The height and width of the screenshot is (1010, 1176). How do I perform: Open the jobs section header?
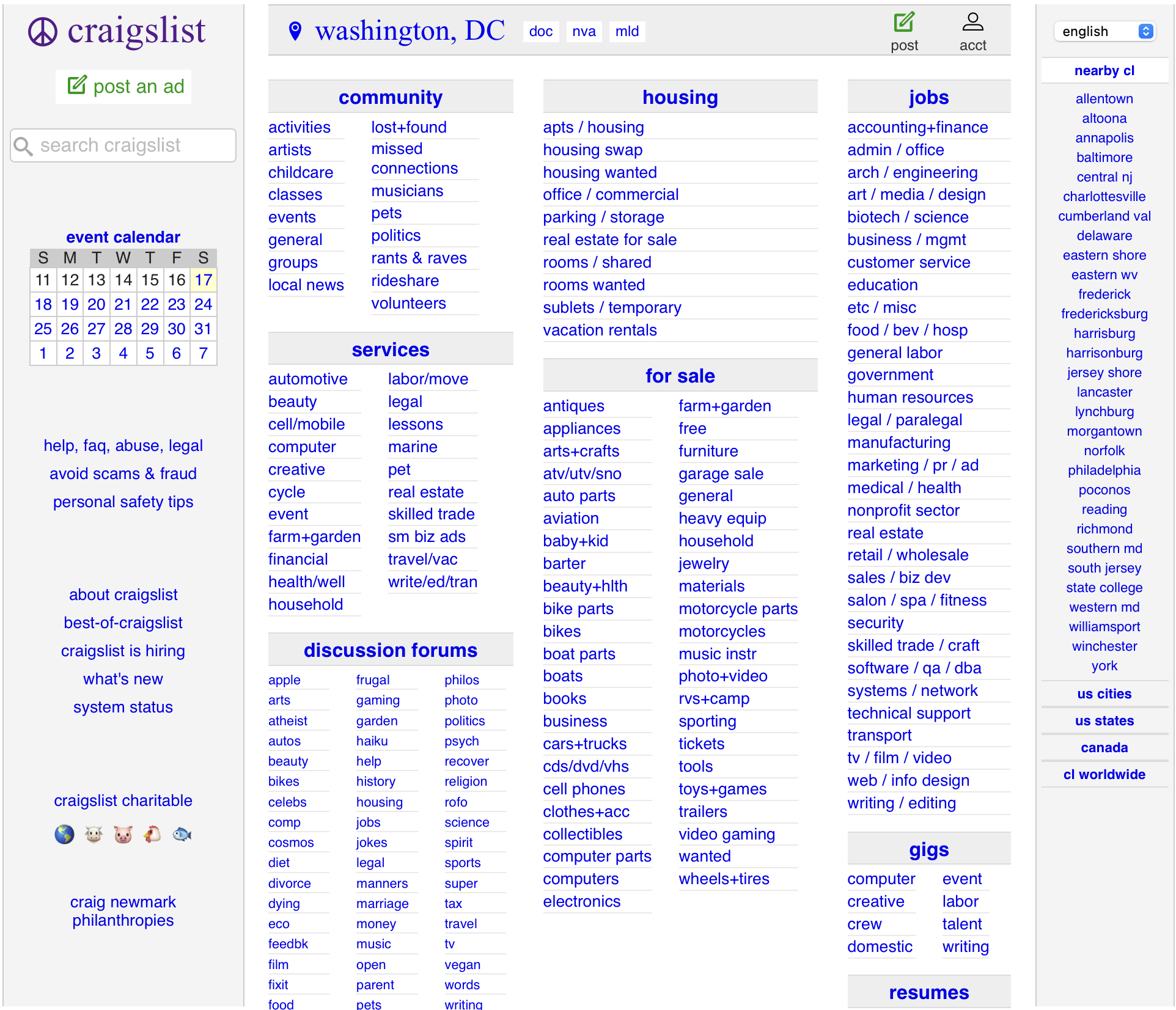[928, 97]
